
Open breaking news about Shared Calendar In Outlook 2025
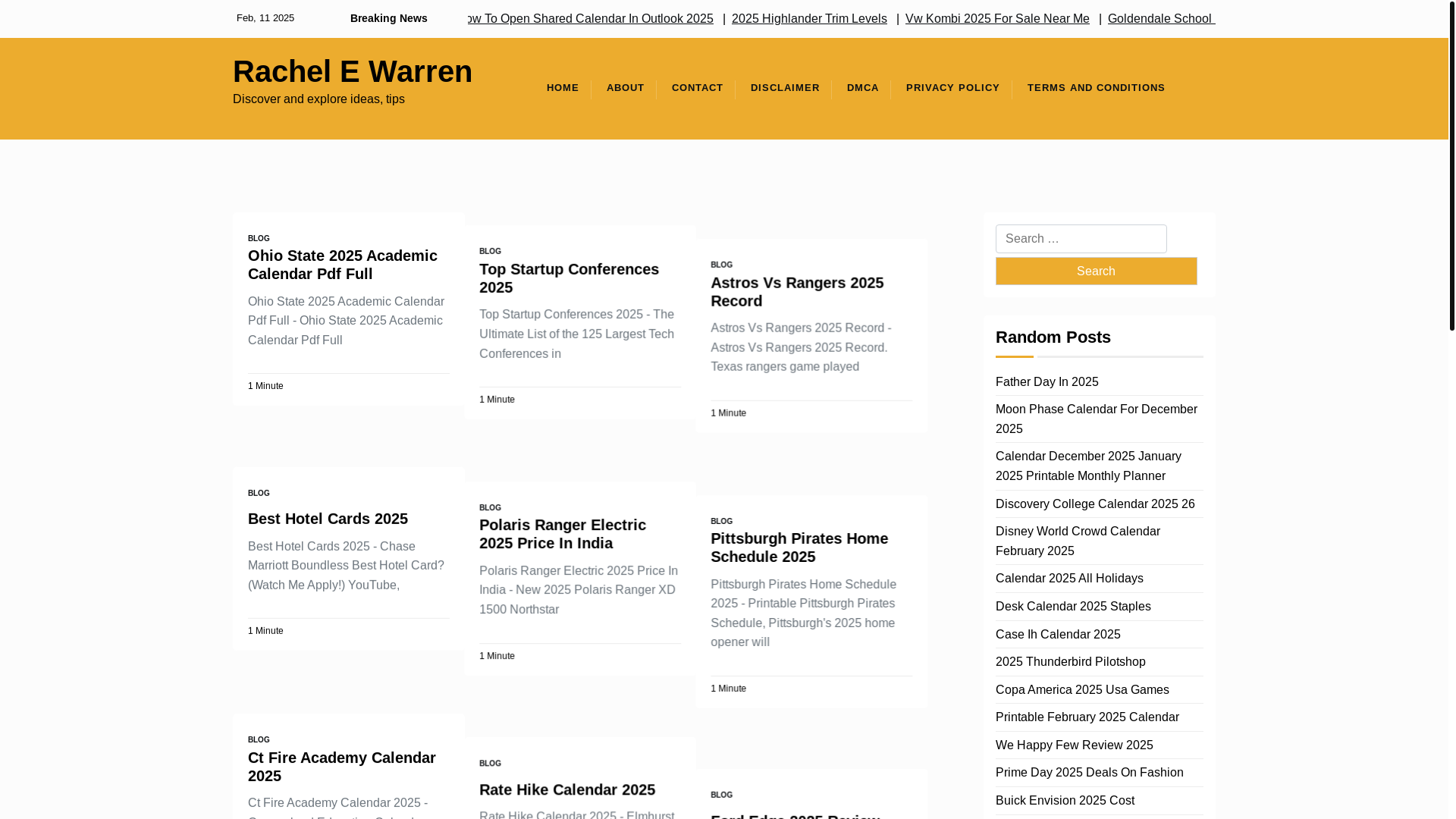tap(591, 18)
